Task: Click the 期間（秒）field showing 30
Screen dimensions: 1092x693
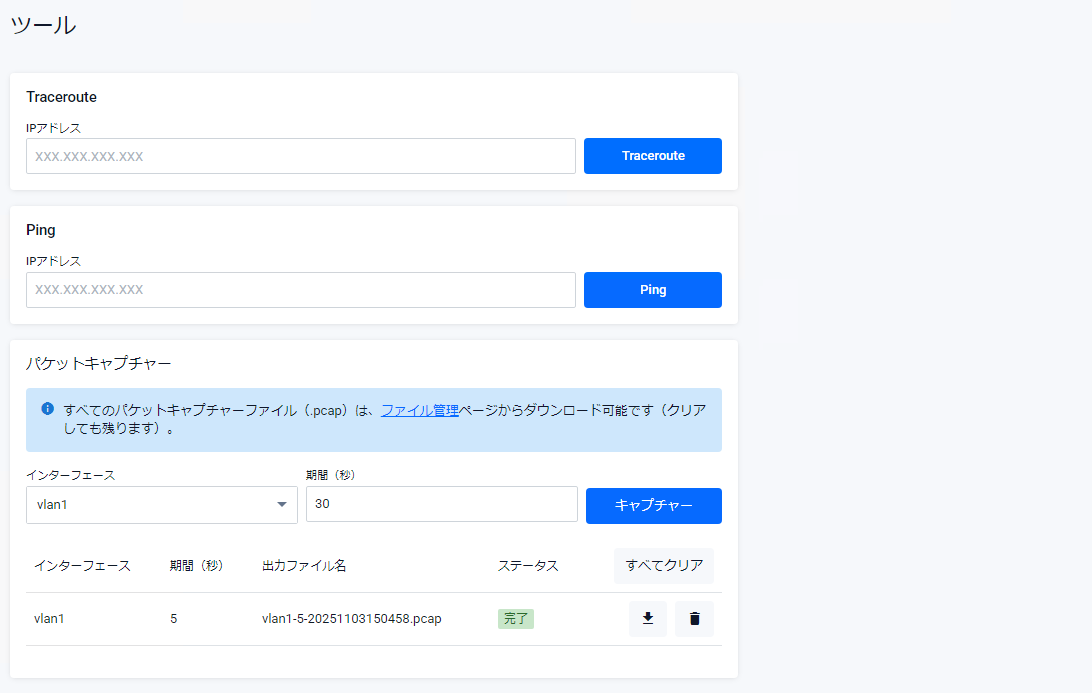Action: tap(441, 504)
